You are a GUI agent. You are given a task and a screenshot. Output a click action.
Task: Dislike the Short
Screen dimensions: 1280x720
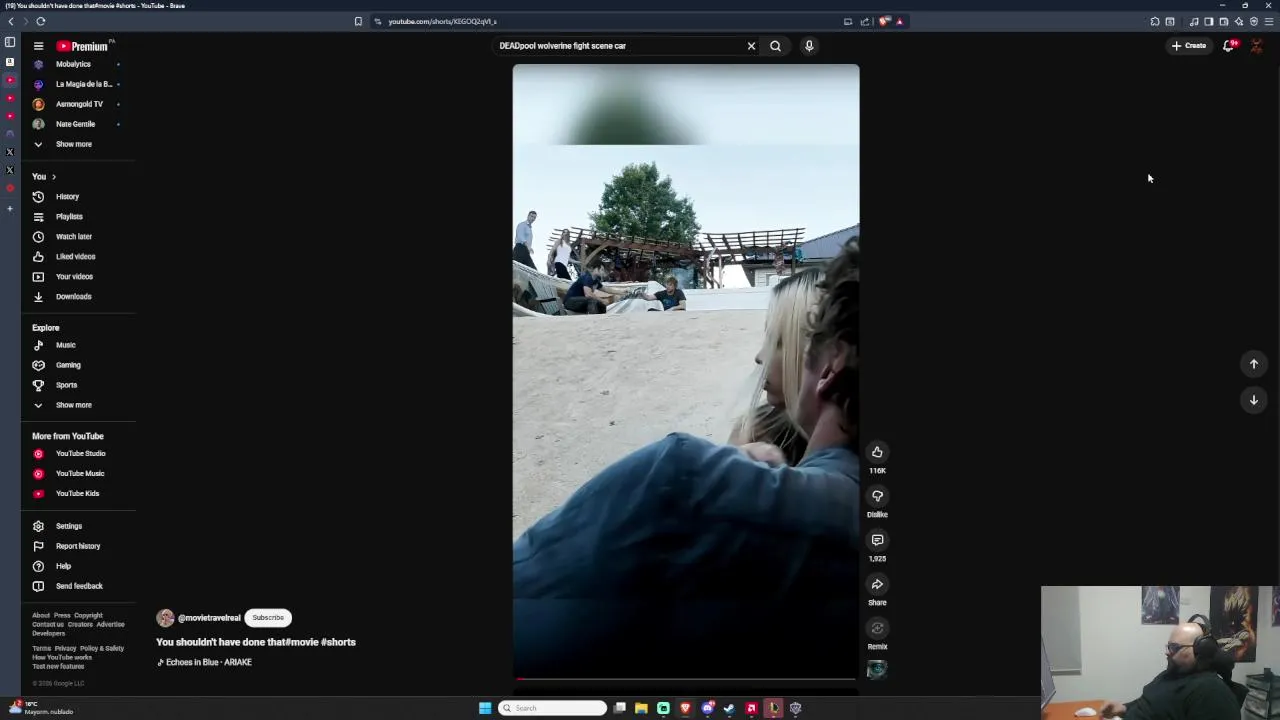tap(877, 496)
